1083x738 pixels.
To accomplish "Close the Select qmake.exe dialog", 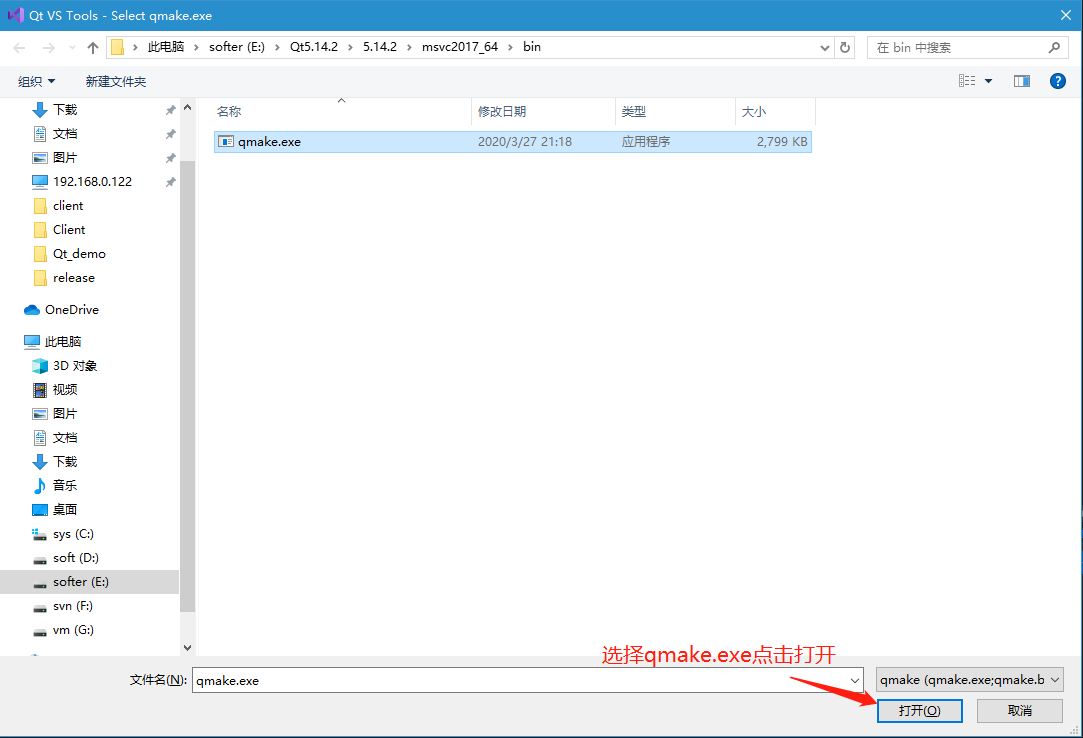I will click(x=1066, y=15).
